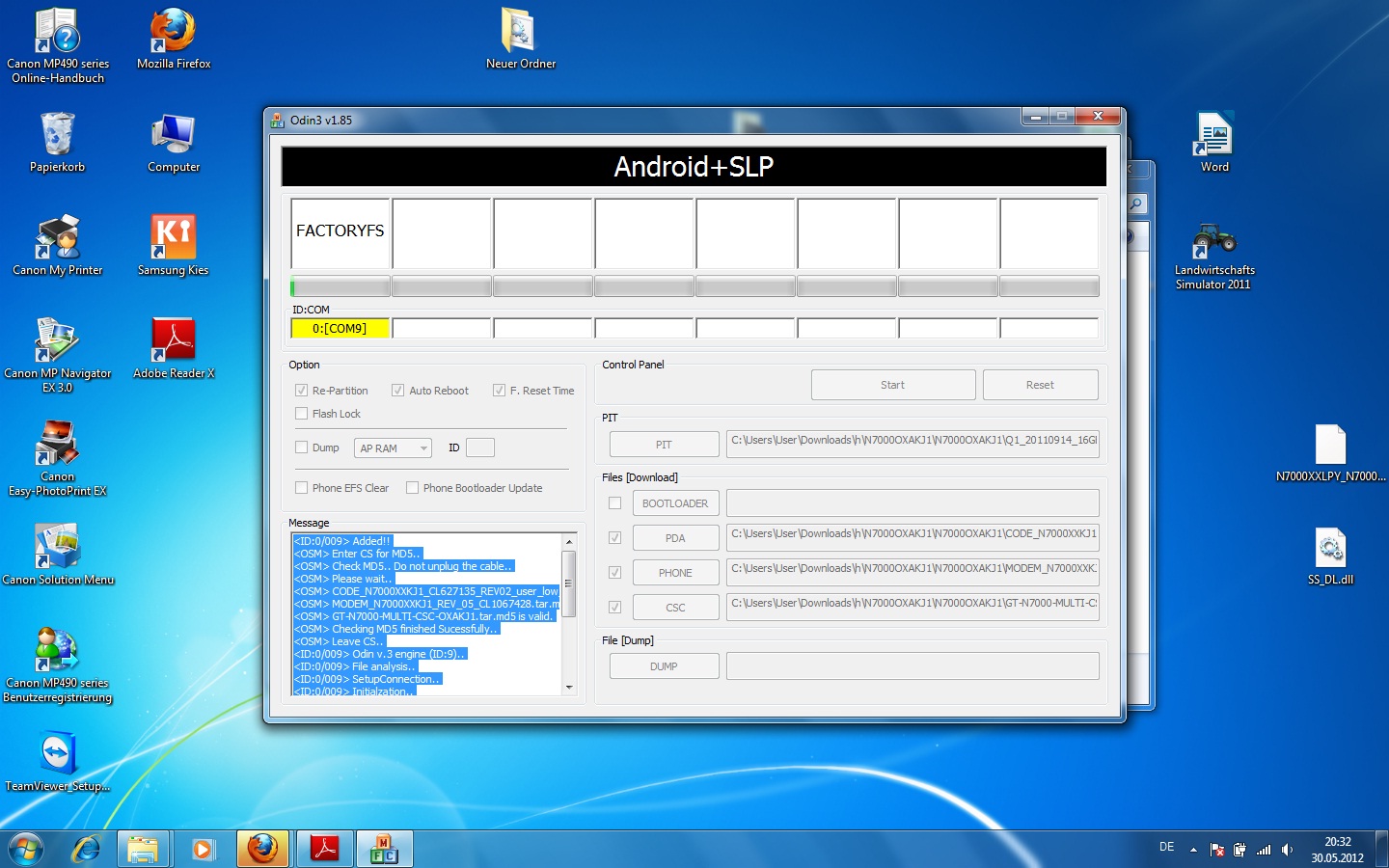Click Message log scrollbar down arrow
This screenshot has width=1389, height=868.
click(x=569, y=688)
